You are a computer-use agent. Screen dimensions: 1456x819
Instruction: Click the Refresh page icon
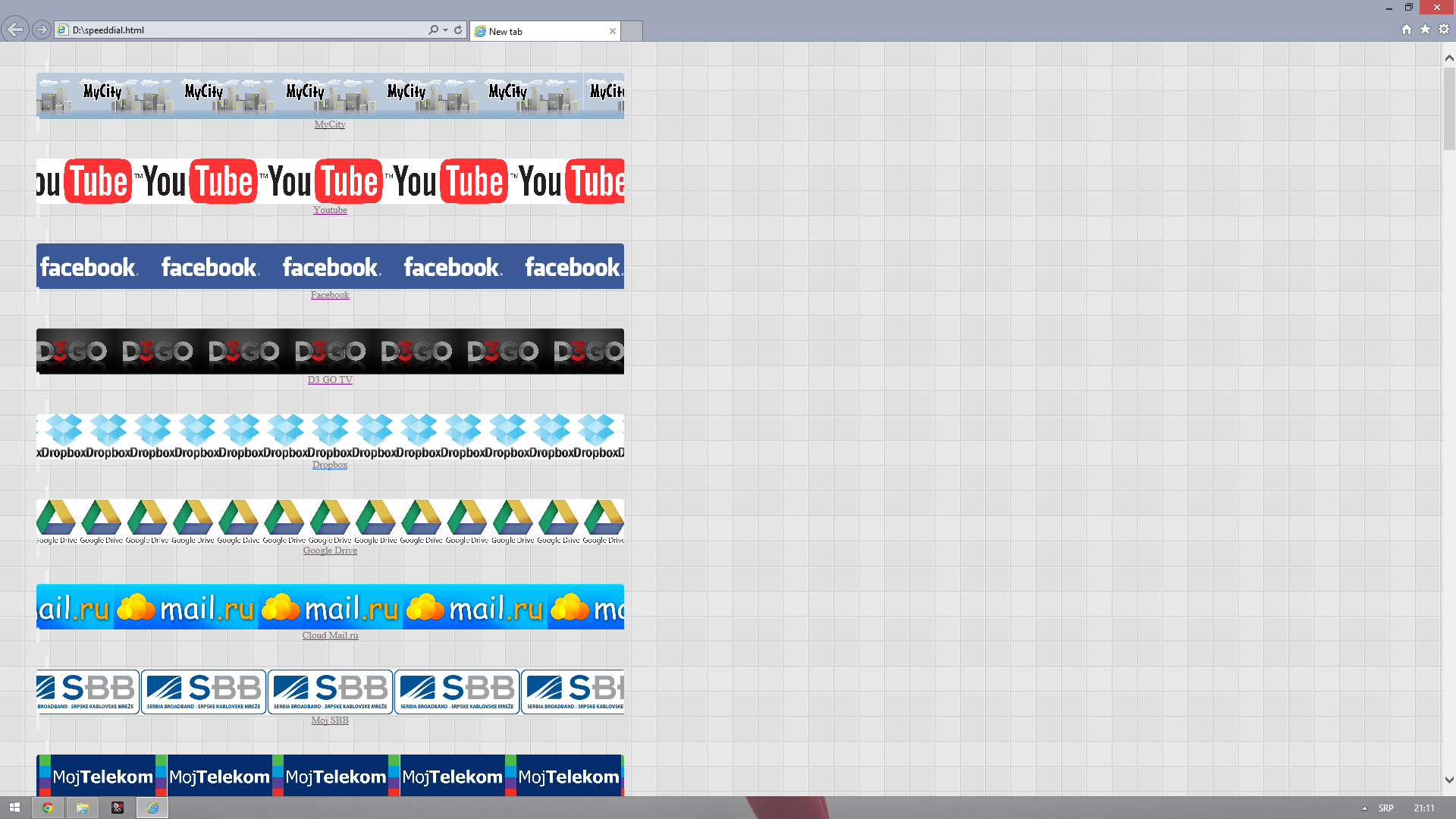pyautogui.click(x=458, y=30)
